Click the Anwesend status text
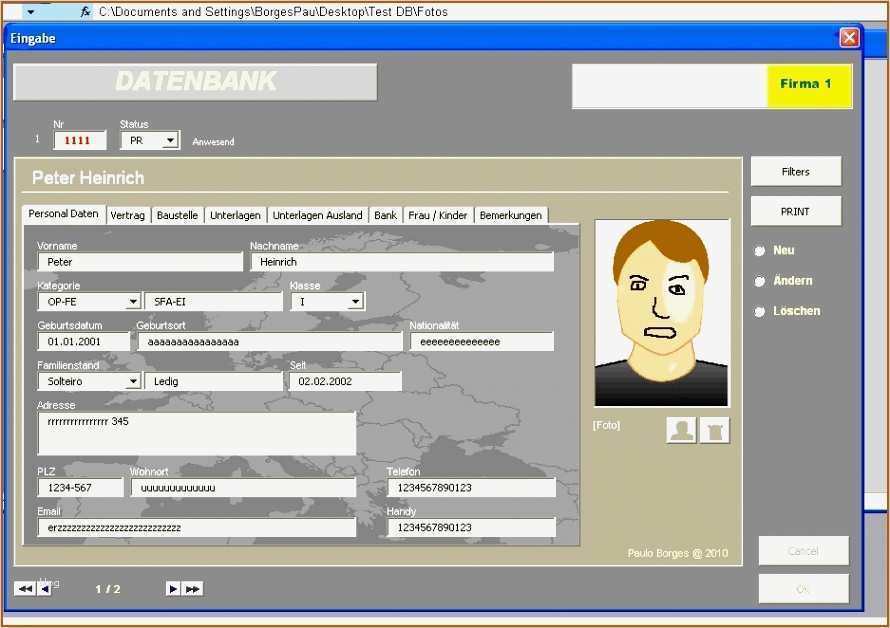Screen dimensions: 890x628 pos(213,142)
